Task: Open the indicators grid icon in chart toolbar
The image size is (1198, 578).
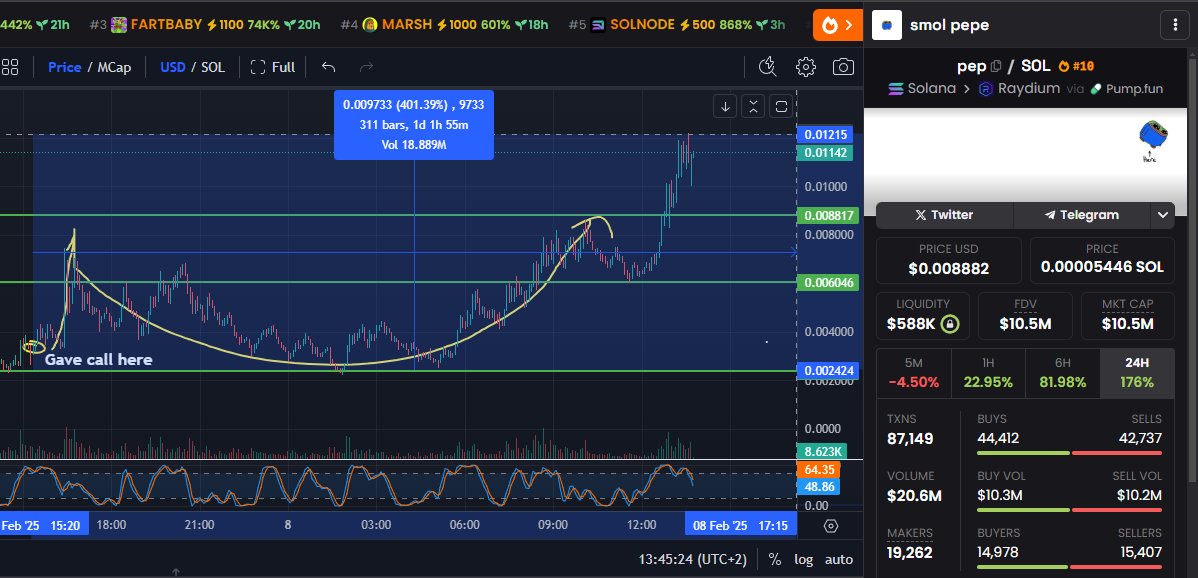Action: click(9, 67)
